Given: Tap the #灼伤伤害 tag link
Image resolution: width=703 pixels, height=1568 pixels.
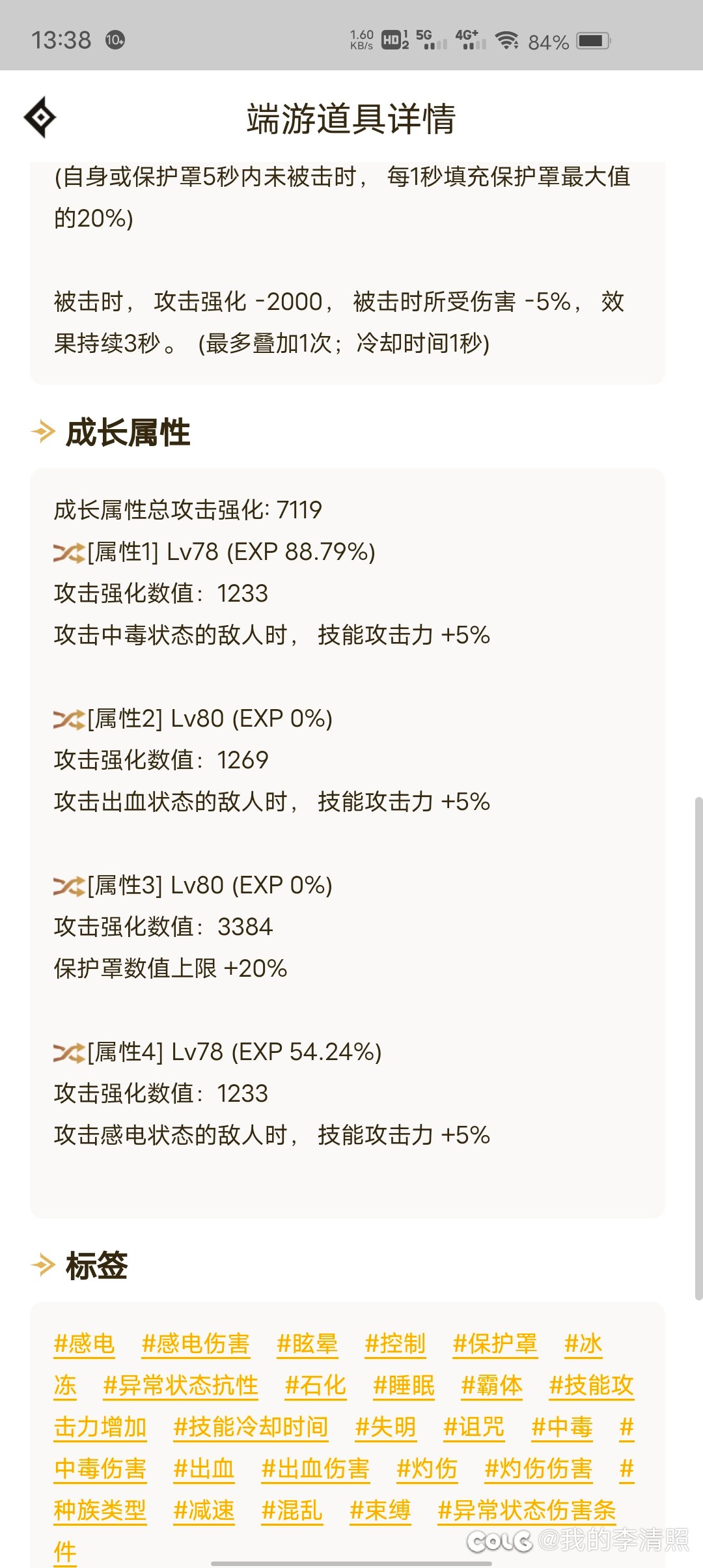Looking at the screenshot, I should [538, 1468].
